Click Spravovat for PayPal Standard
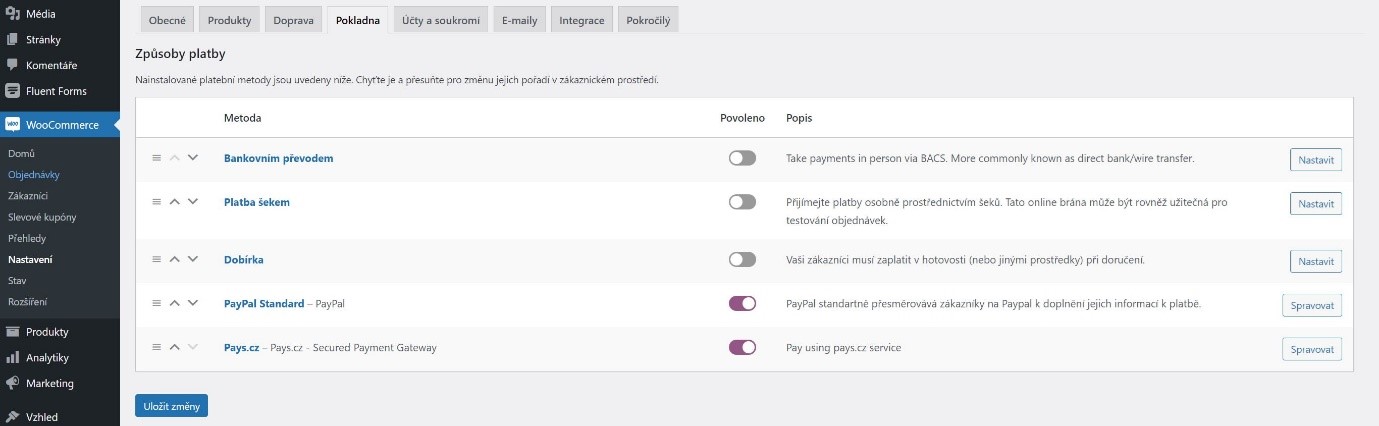Viewport: 1379px width, 426px height. click(x=1311, y=304)
